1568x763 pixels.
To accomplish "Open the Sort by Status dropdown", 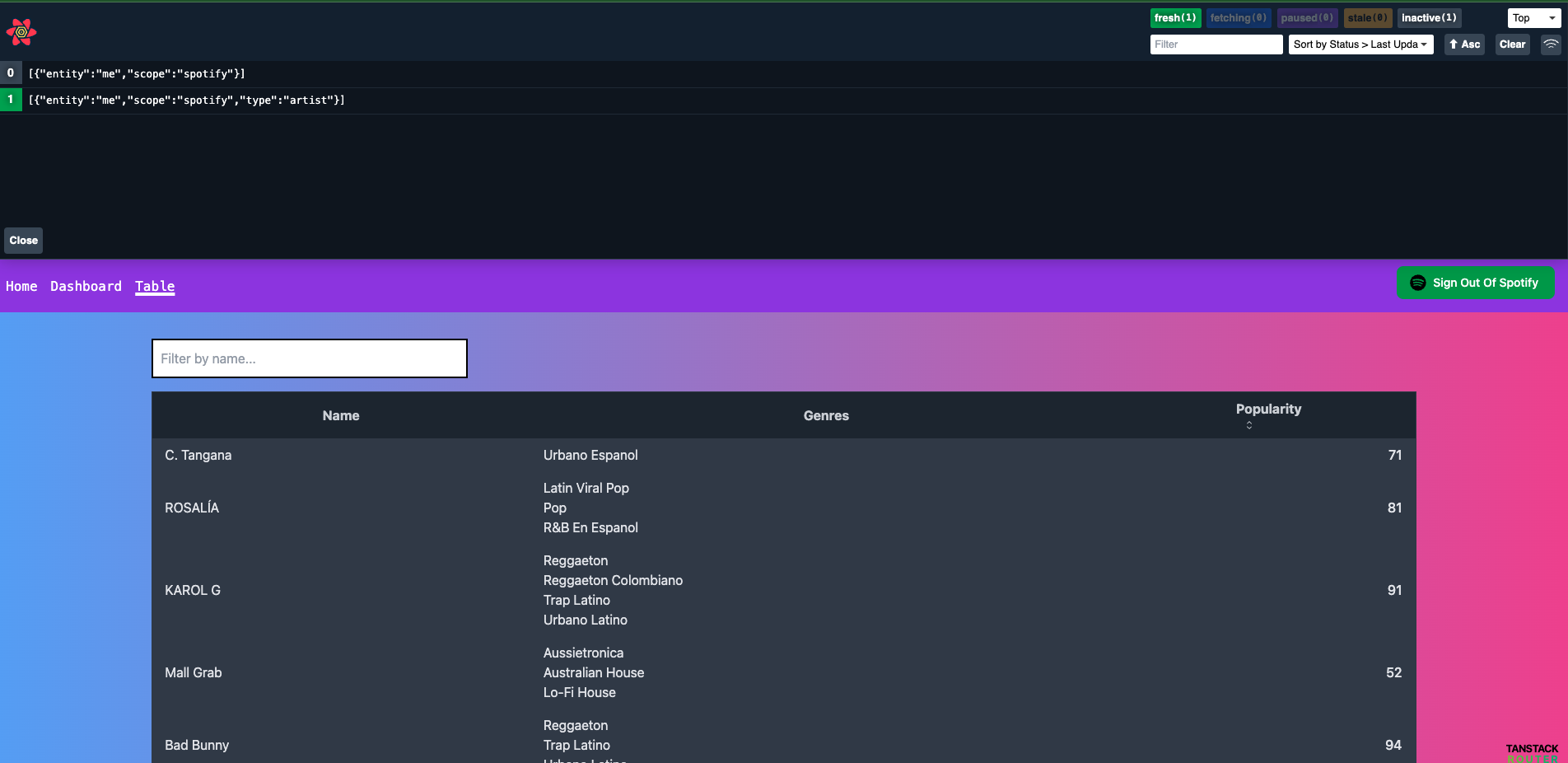I will [x=1360, y=44].
